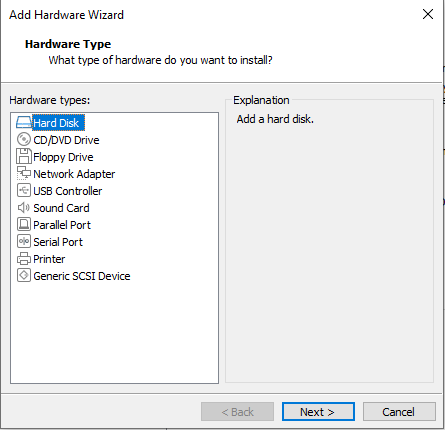Image resolution: width=445 pixels, height=430 pixels.
Task: Click the Printer icon
Action: [24, 259]
